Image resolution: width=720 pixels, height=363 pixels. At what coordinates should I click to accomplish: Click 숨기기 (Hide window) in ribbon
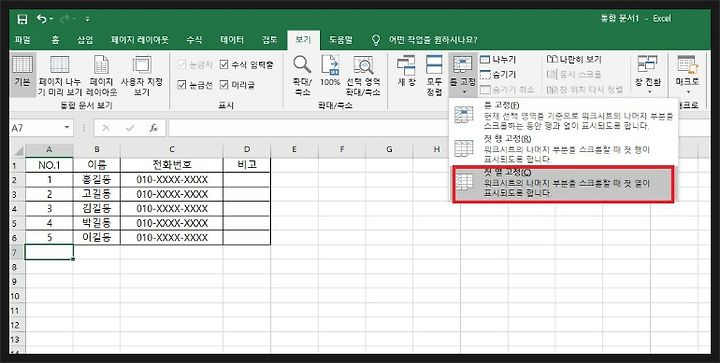pyautogui.click(x=498, y=74)
